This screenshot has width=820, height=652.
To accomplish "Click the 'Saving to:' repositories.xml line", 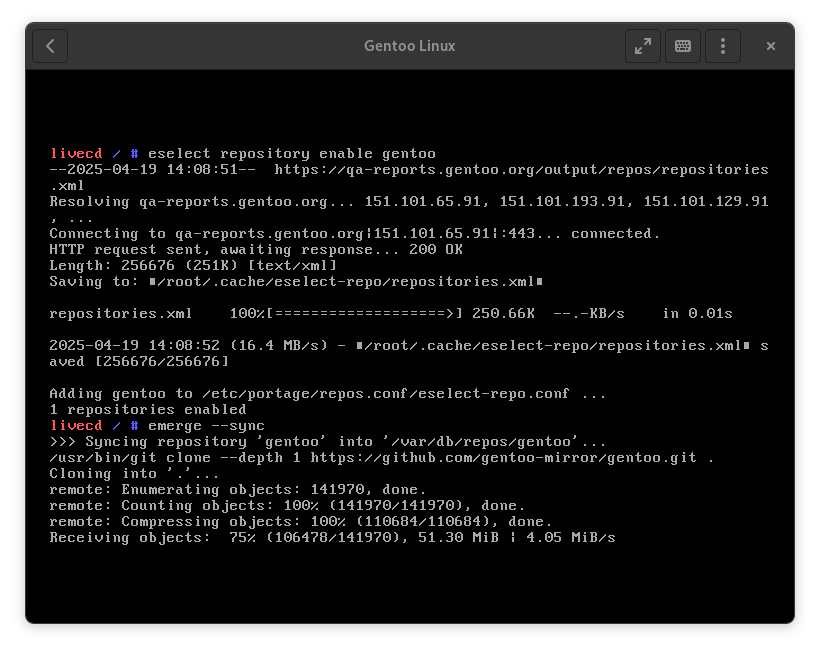I will 296,282.
